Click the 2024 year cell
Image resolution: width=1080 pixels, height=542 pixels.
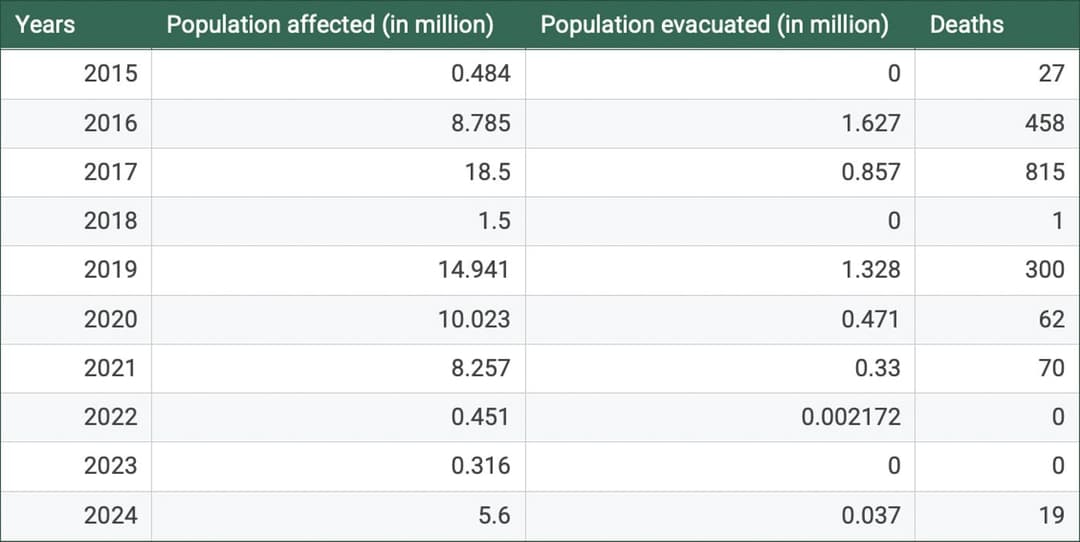click(111, 516)
